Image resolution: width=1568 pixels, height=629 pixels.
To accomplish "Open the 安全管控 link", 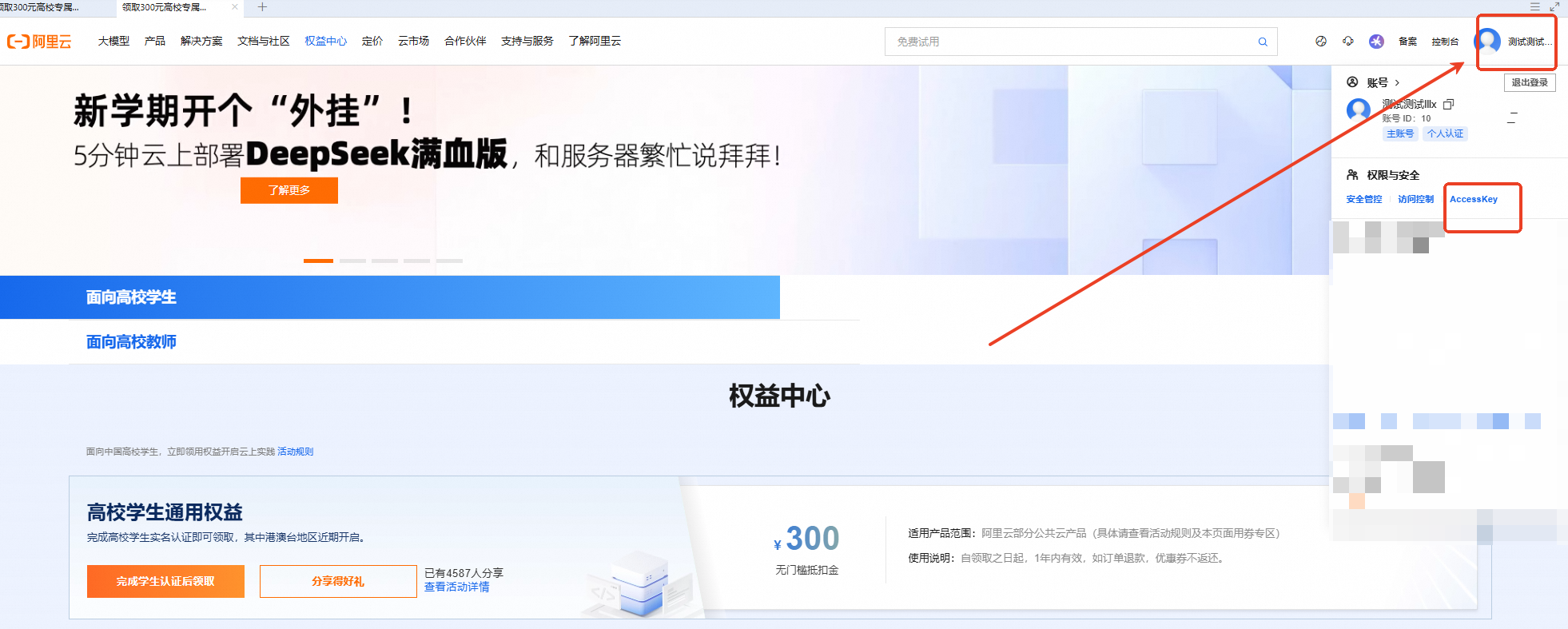I will 1364,199.
